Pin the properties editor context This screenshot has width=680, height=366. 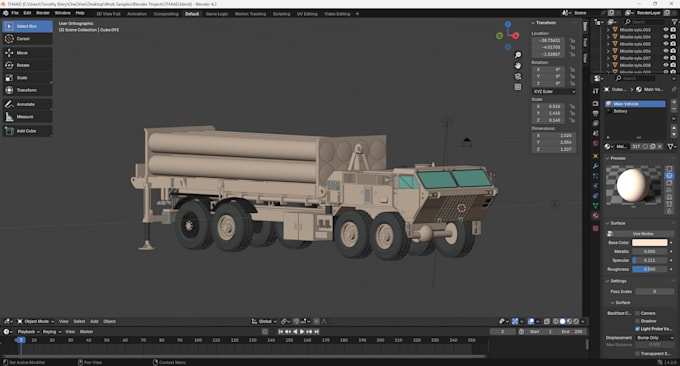pos(674,89)
